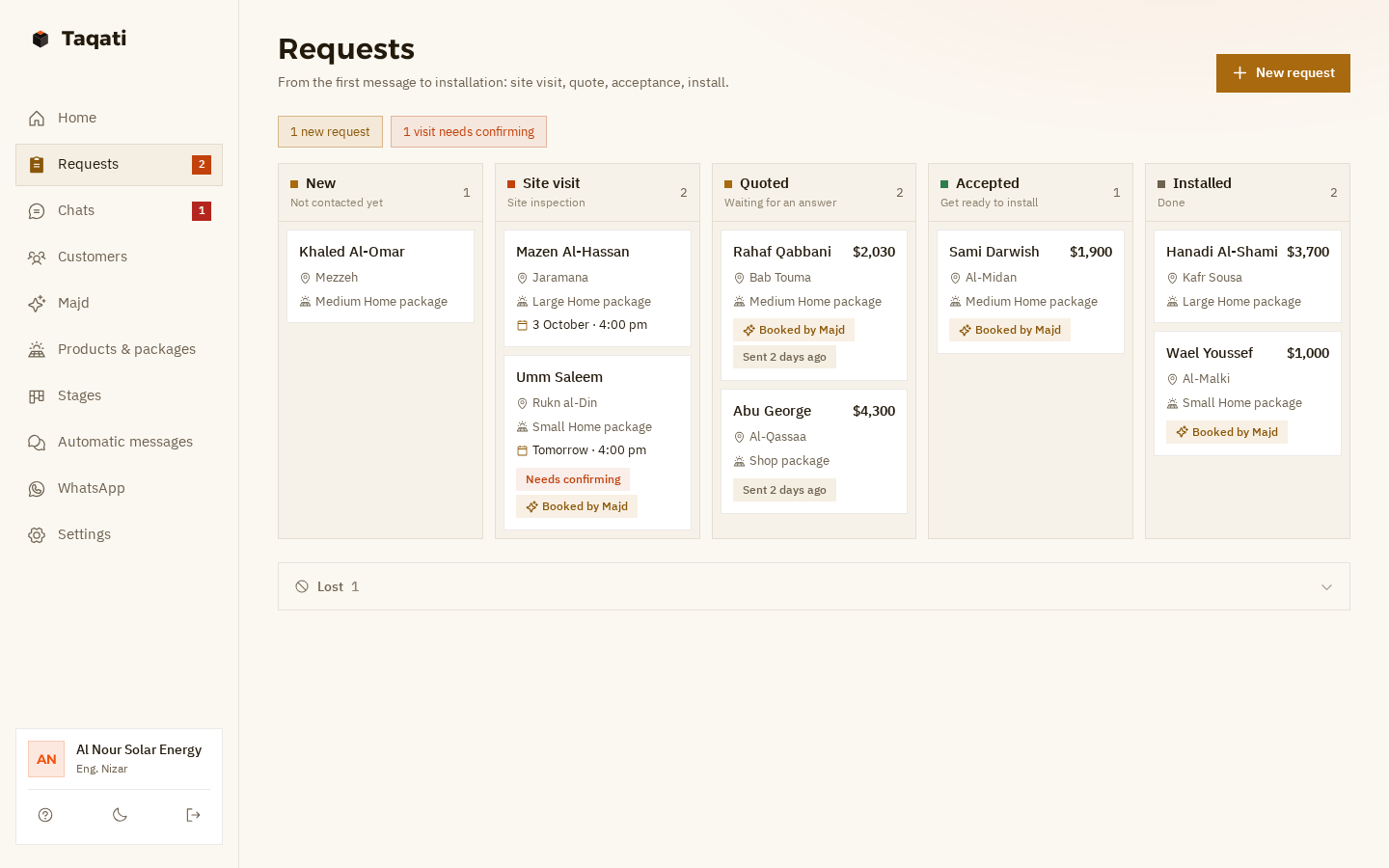1389x868 pixels.
Task: Open Umm Saleem request card
Action: pyautogui.click(x=597, y=443)
